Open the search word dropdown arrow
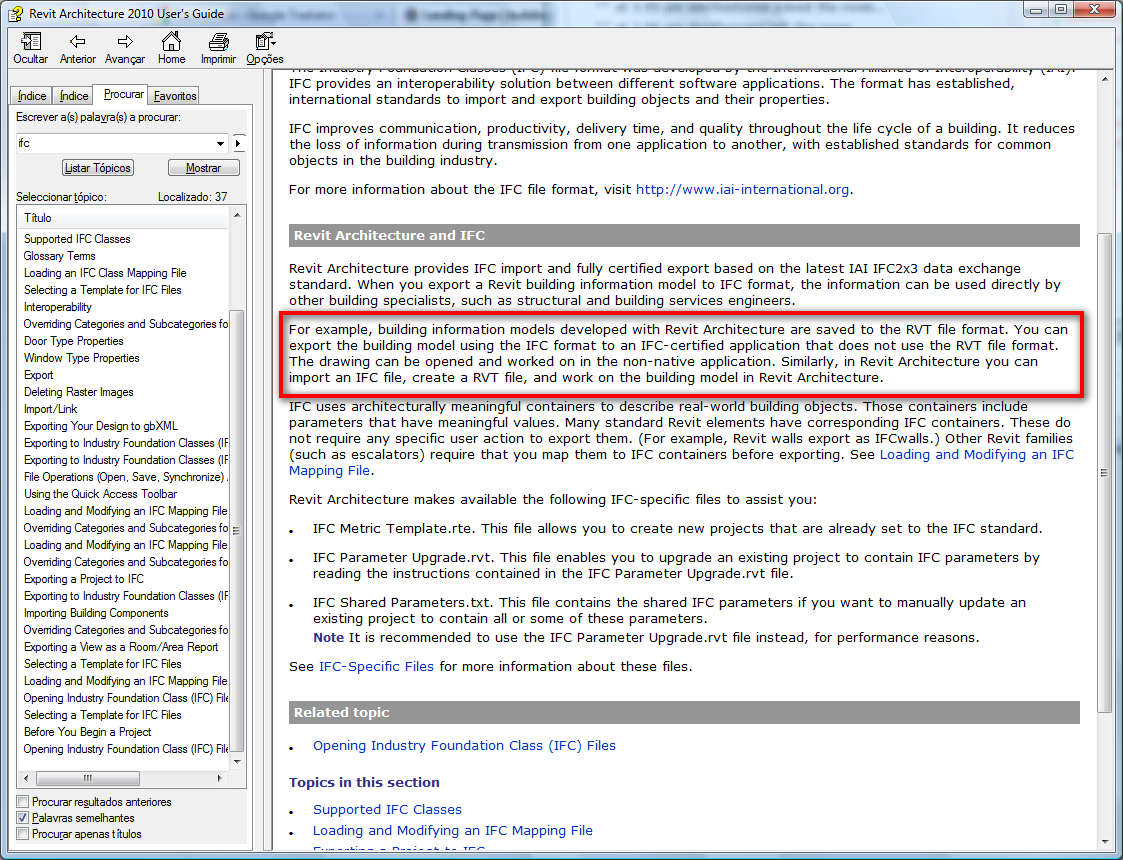Viewport: 1123px width, 860px height. 220,143
